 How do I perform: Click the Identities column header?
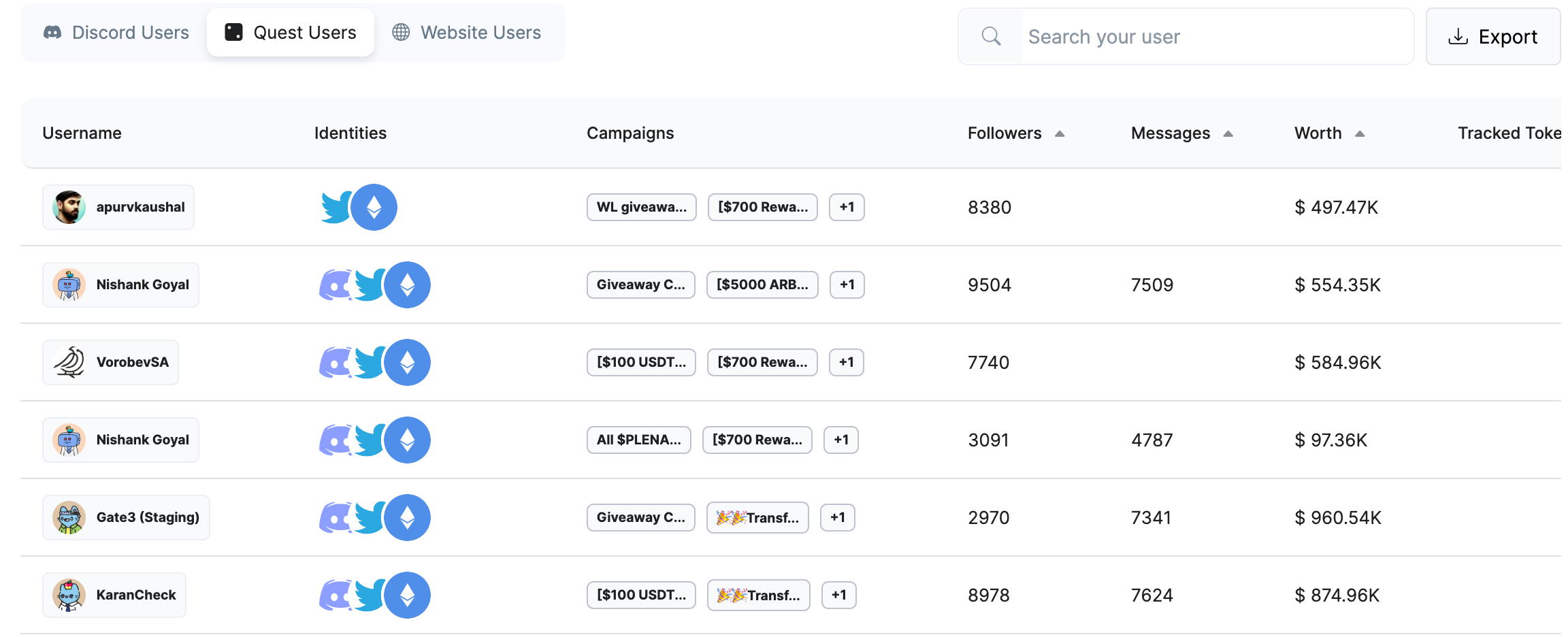tap(350, 133)
